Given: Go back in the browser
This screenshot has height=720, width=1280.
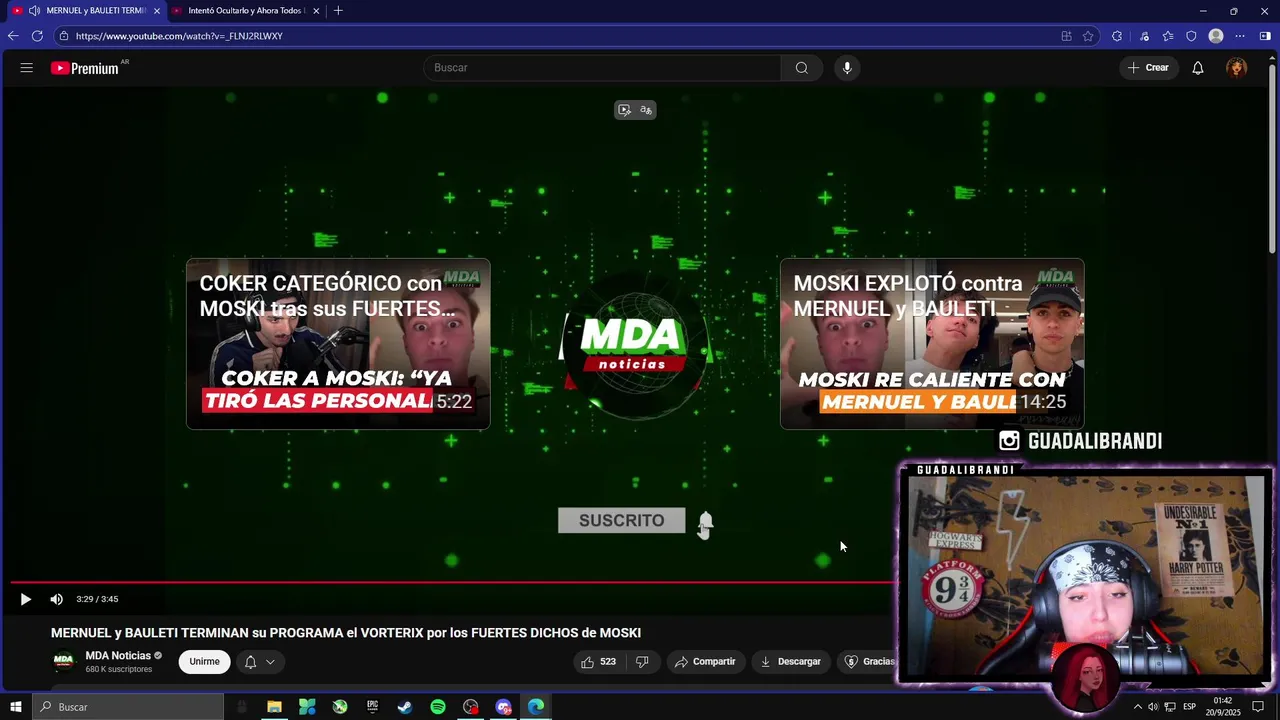Looking at the screenshot, I should click(13, 36).
